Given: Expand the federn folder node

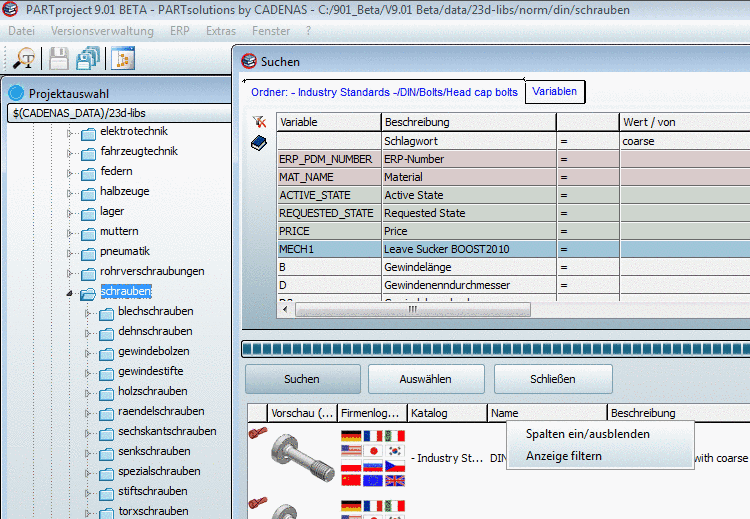Looking at the screenshot, I should [70, 173].
